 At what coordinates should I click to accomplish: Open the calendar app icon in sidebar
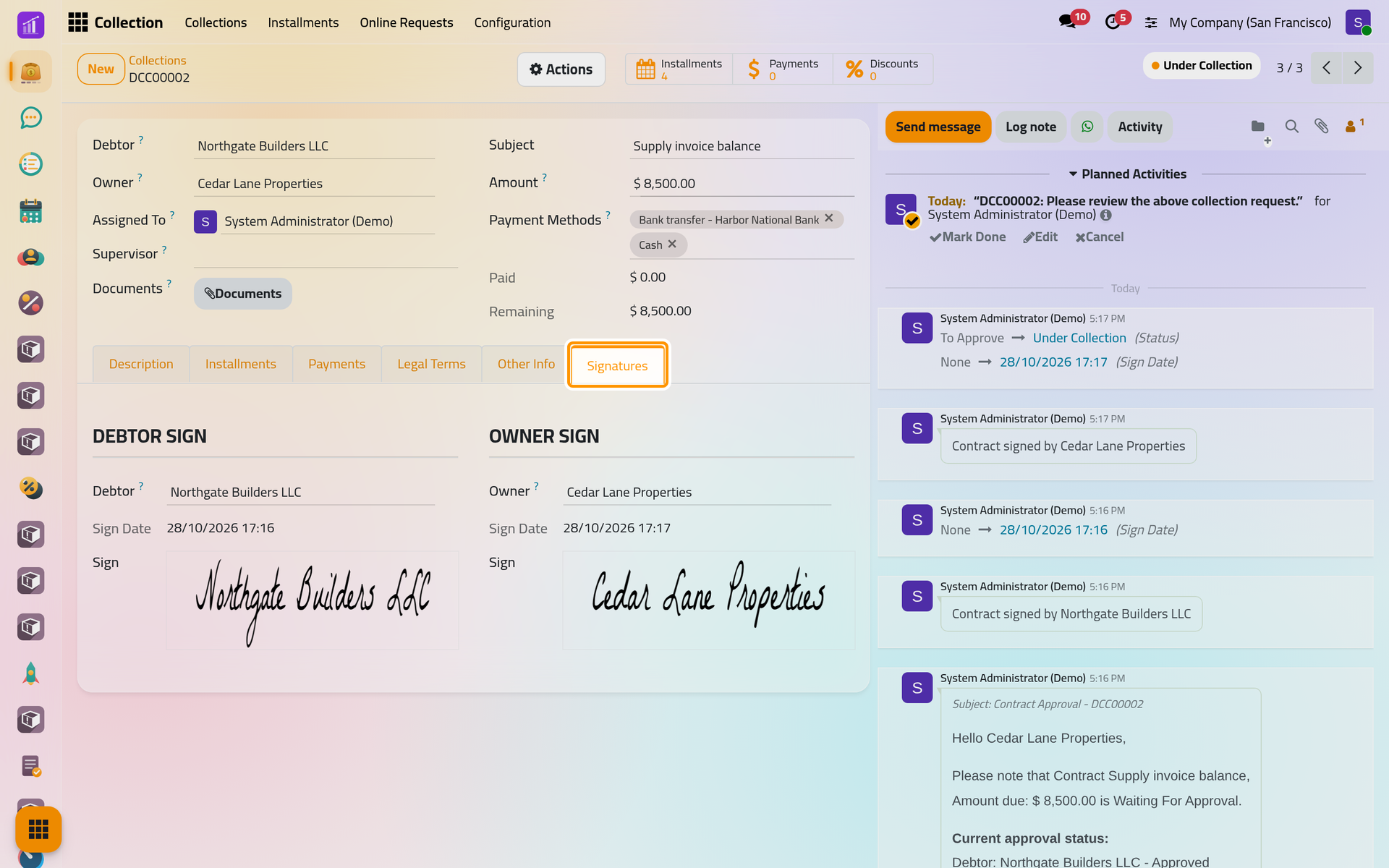pos(30,210)
